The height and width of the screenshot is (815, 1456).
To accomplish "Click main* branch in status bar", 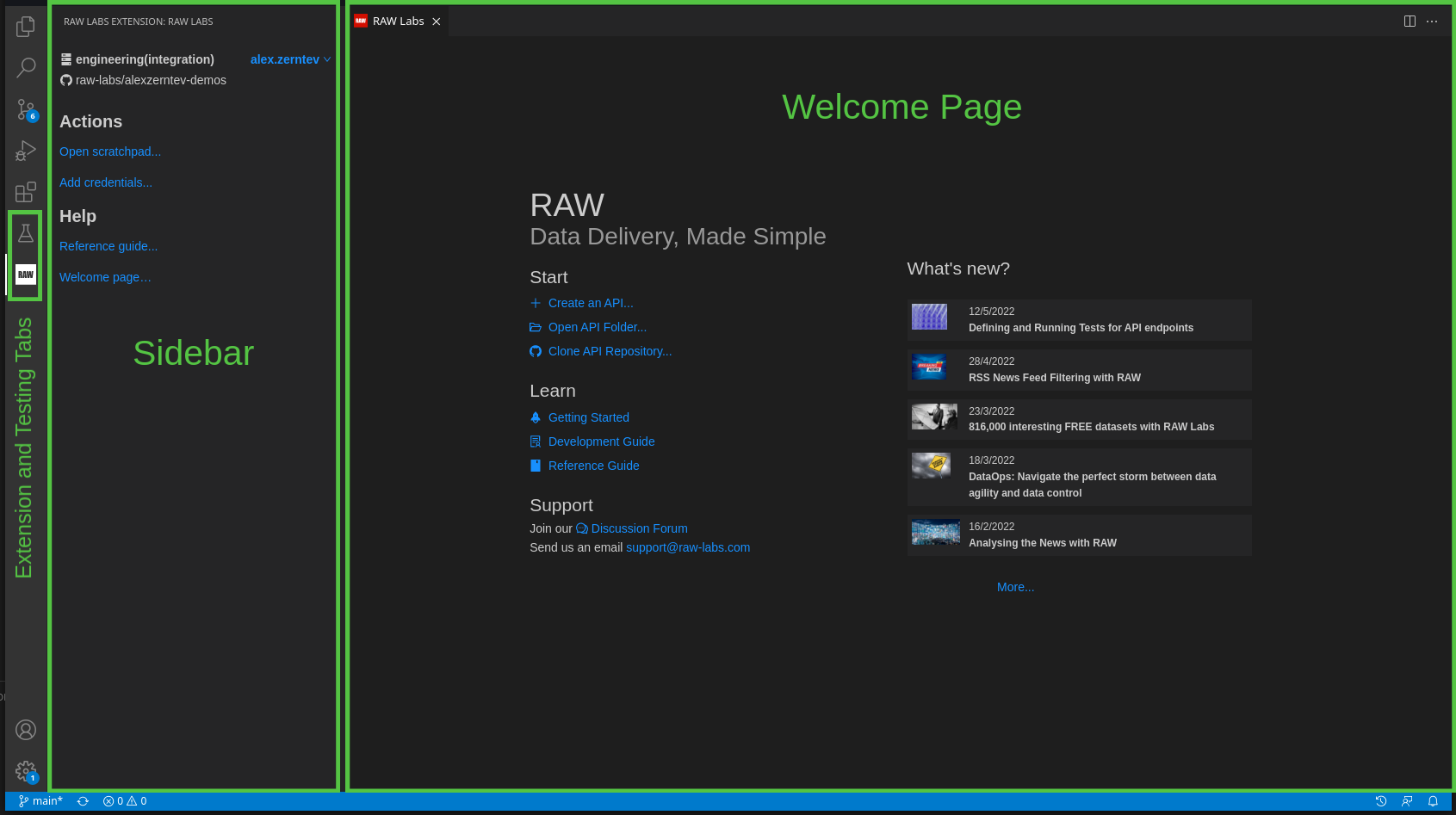I will 40,801.
